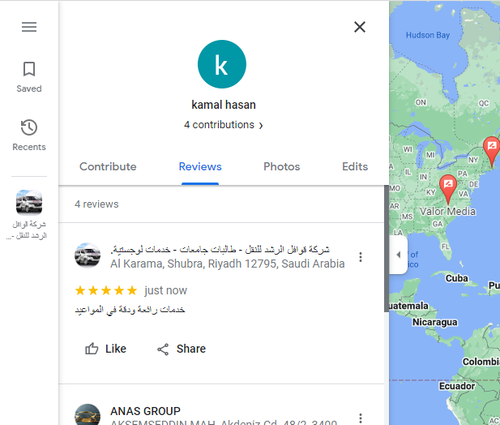The image size is (500, 425).
Task: Click the Valor Media map label
Action: [447, 211]
